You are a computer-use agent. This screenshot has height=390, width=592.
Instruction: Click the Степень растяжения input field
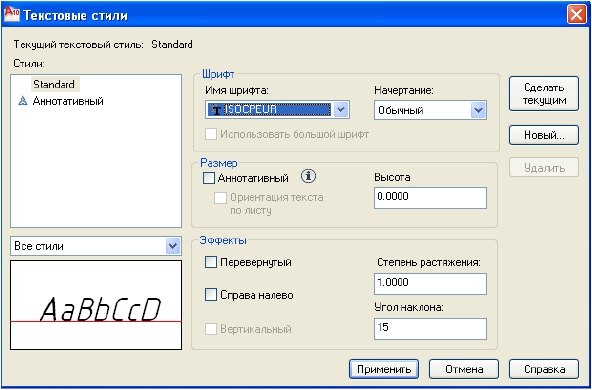[430, 284]
